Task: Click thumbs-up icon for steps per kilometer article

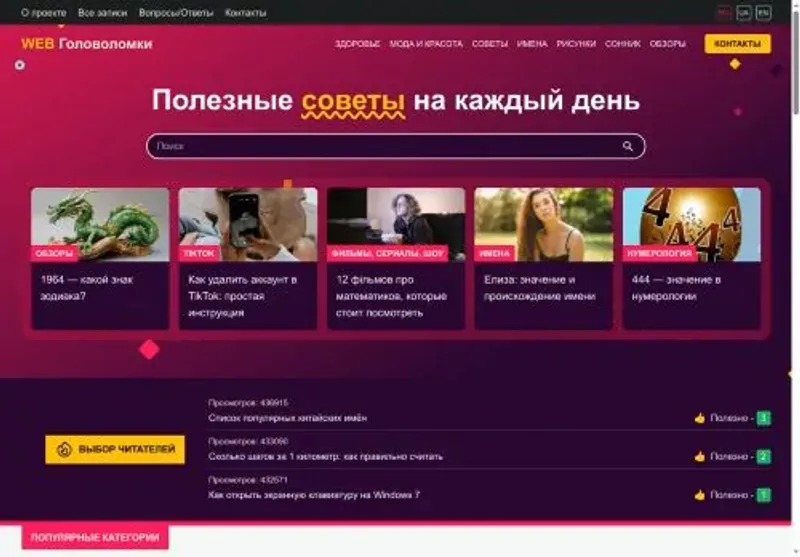Action: tap(699, 457)
